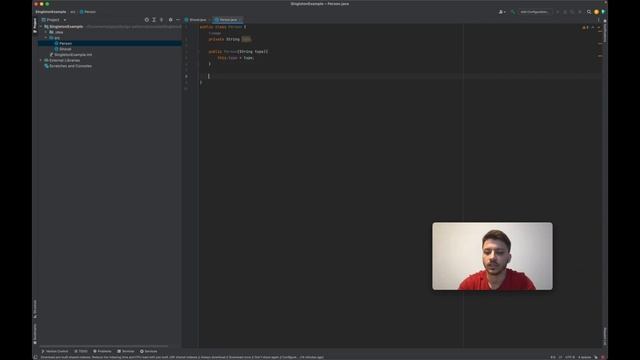This screenshot has width=640, height=360.
Task: Click 4 spaces indent setting
Action: (584, 357)
